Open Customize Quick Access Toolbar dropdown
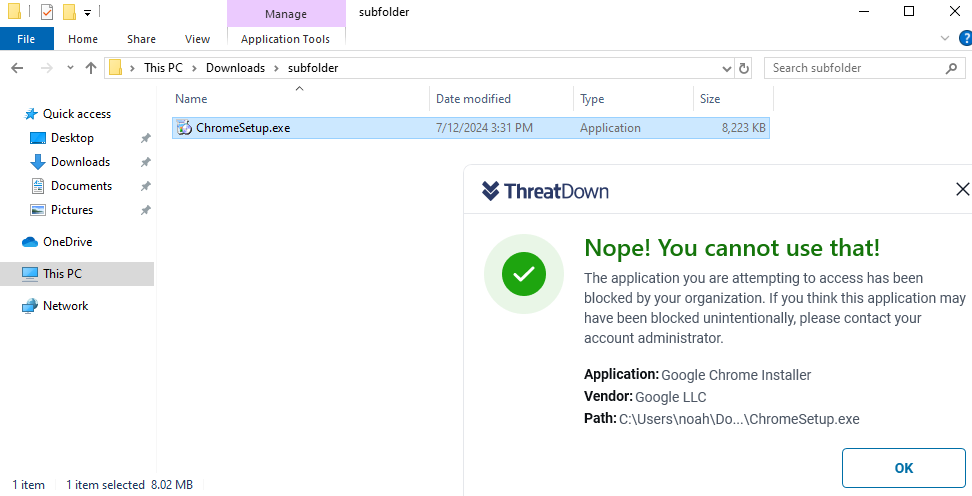972x496 pixels. [x=87, y=12]
